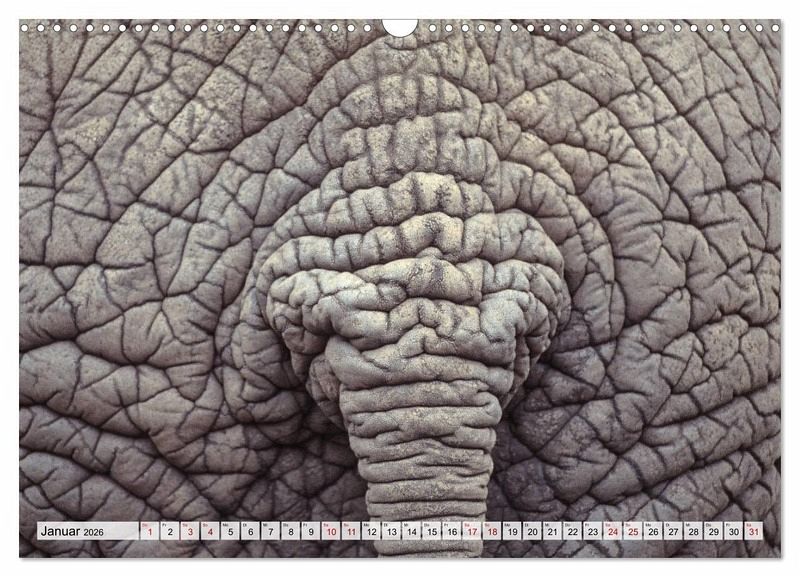Click the red day 17 cell
This screenshot has width=800, height=577.
tap(472, 532)
